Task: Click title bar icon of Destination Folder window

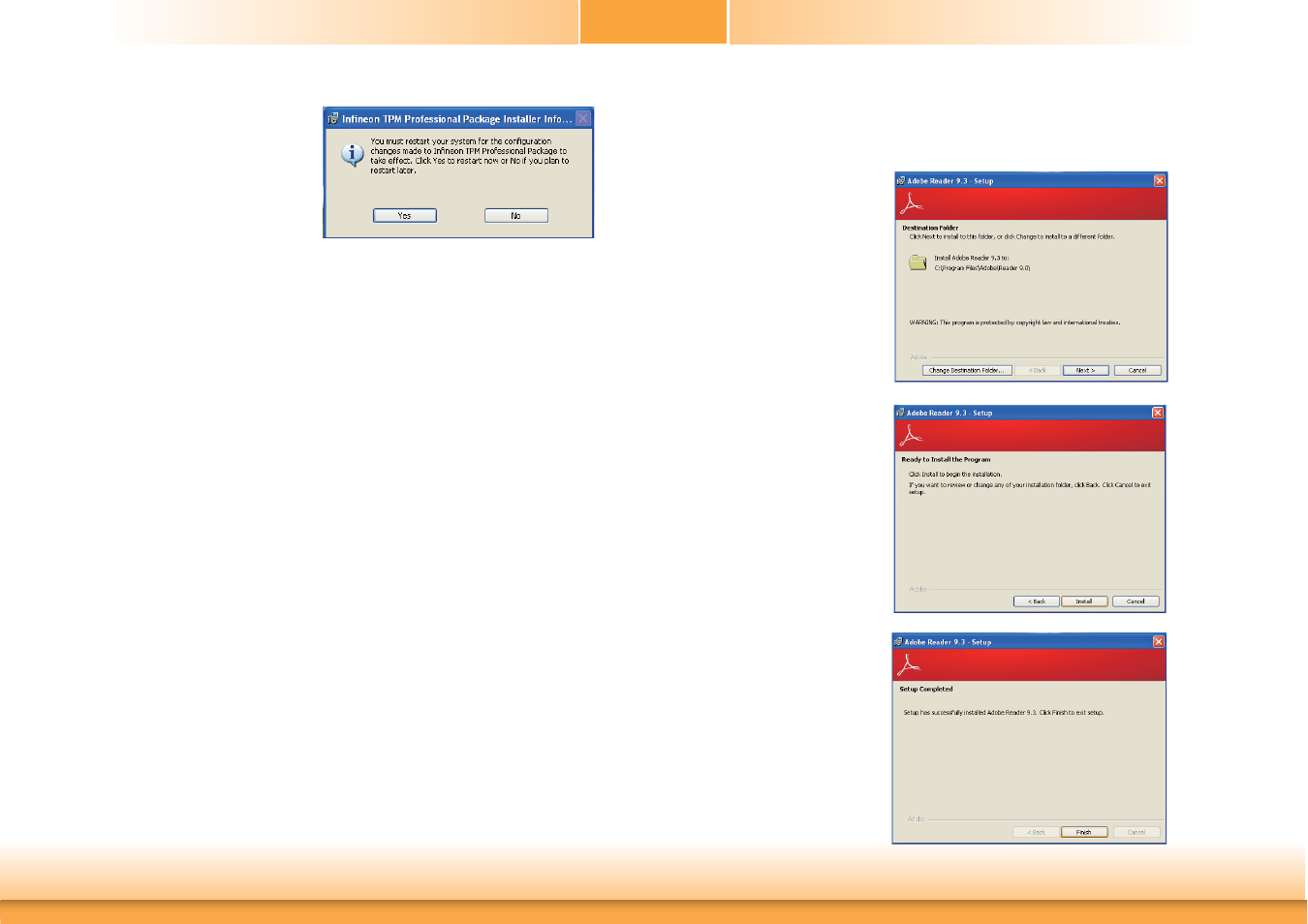Action: tap(901, 181)
